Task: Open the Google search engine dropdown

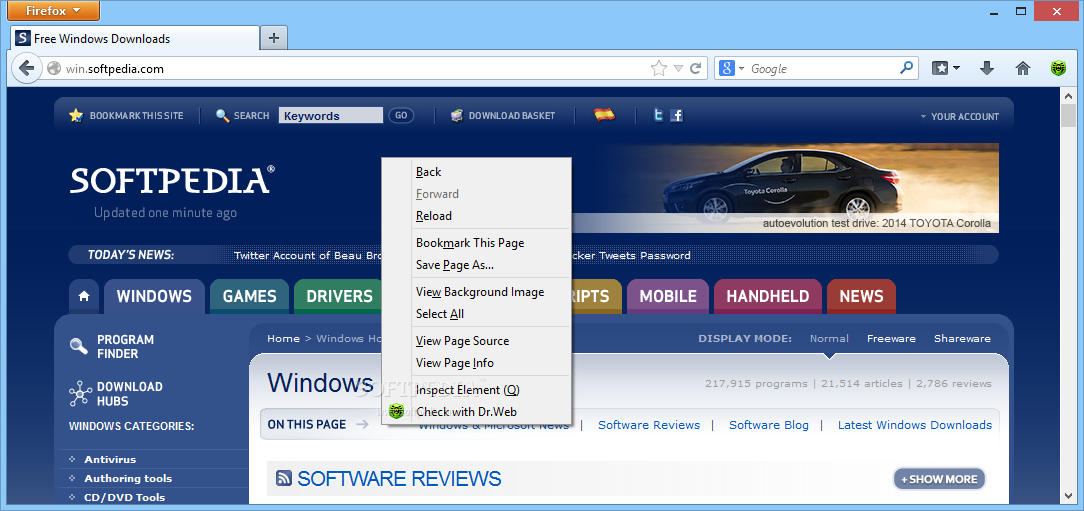Action: coord(741,68)
